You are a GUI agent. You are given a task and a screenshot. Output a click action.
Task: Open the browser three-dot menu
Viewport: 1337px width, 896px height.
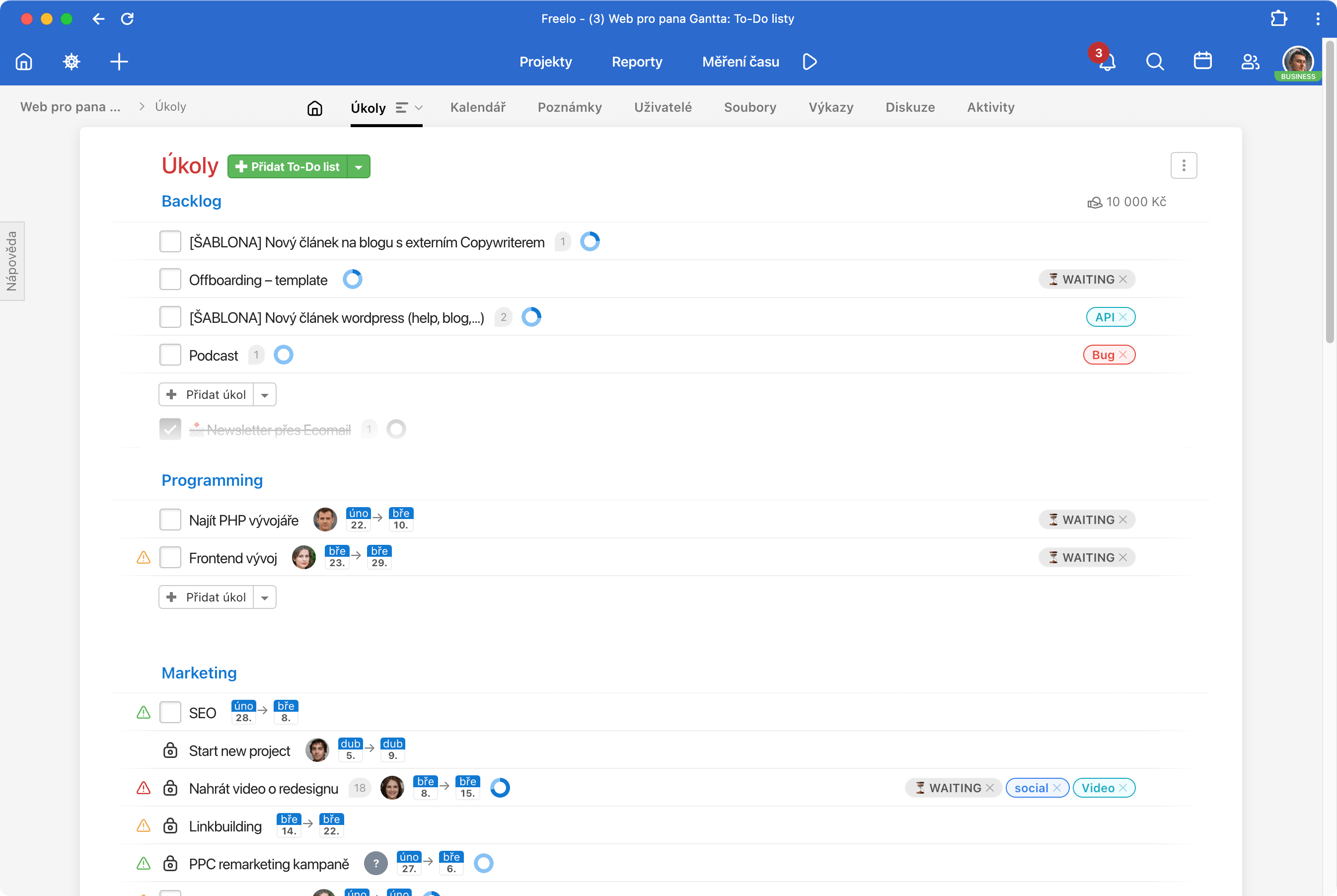[x=1318, y=19]
